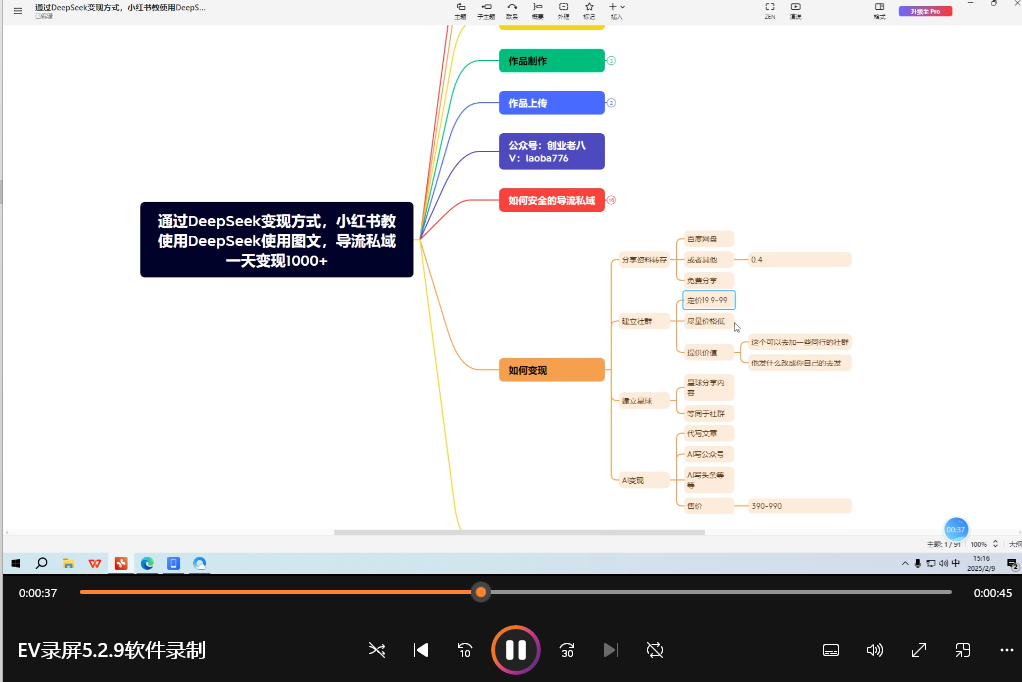Start 演说 (presentation) mode icon
Image resolution: width=1022 pixels, height=682 pixels.
coord(796,10)
